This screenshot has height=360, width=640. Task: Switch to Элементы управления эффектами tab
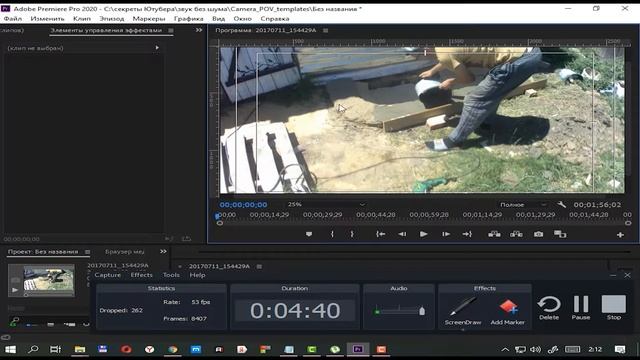pos(106,30)
